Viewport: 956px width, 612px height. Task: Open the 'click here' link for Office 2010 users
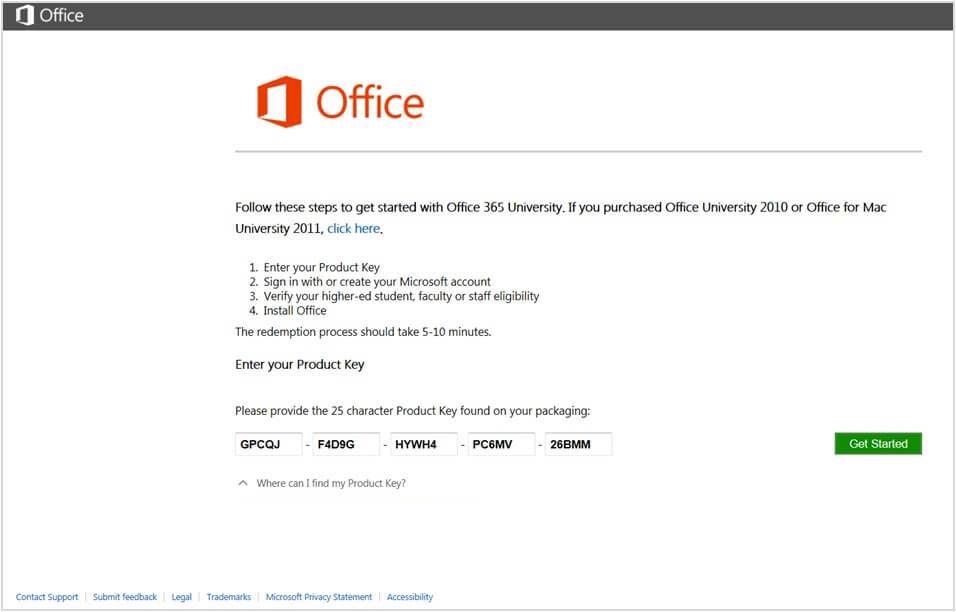[x=352, y=228]
